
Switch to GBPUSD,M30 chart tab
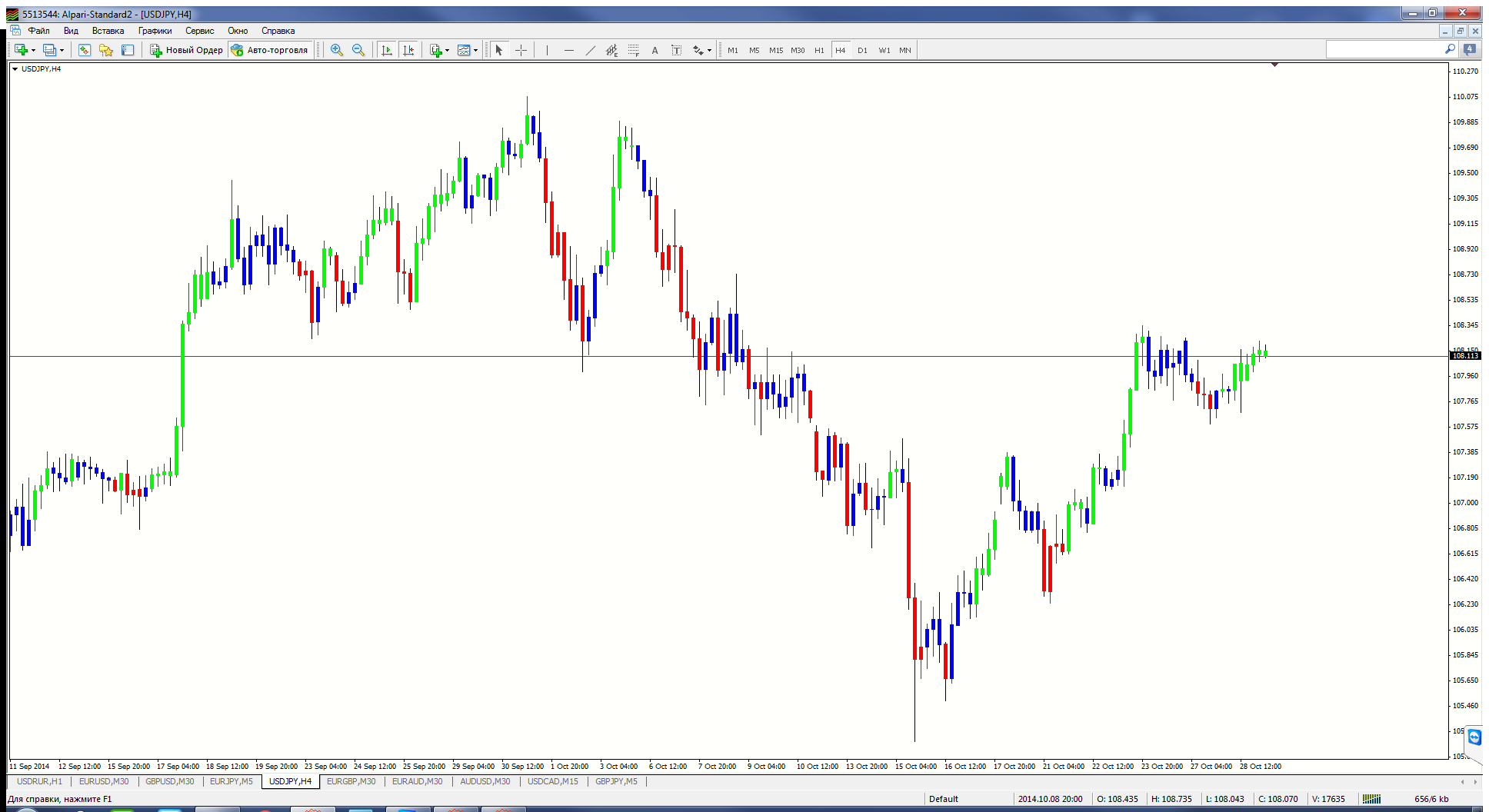[x=170, y=781]
